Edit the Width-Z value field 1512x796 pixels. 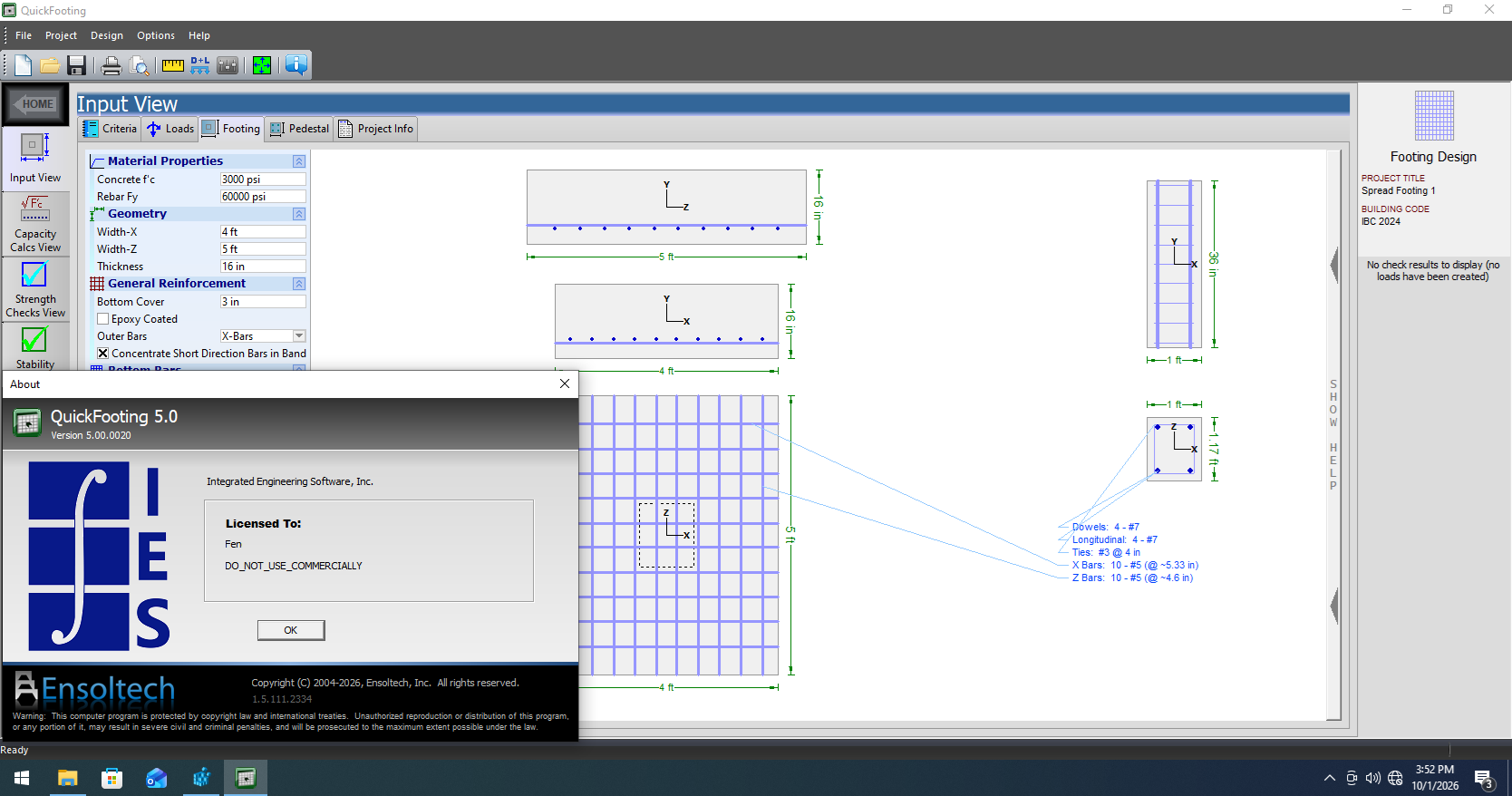263,249
